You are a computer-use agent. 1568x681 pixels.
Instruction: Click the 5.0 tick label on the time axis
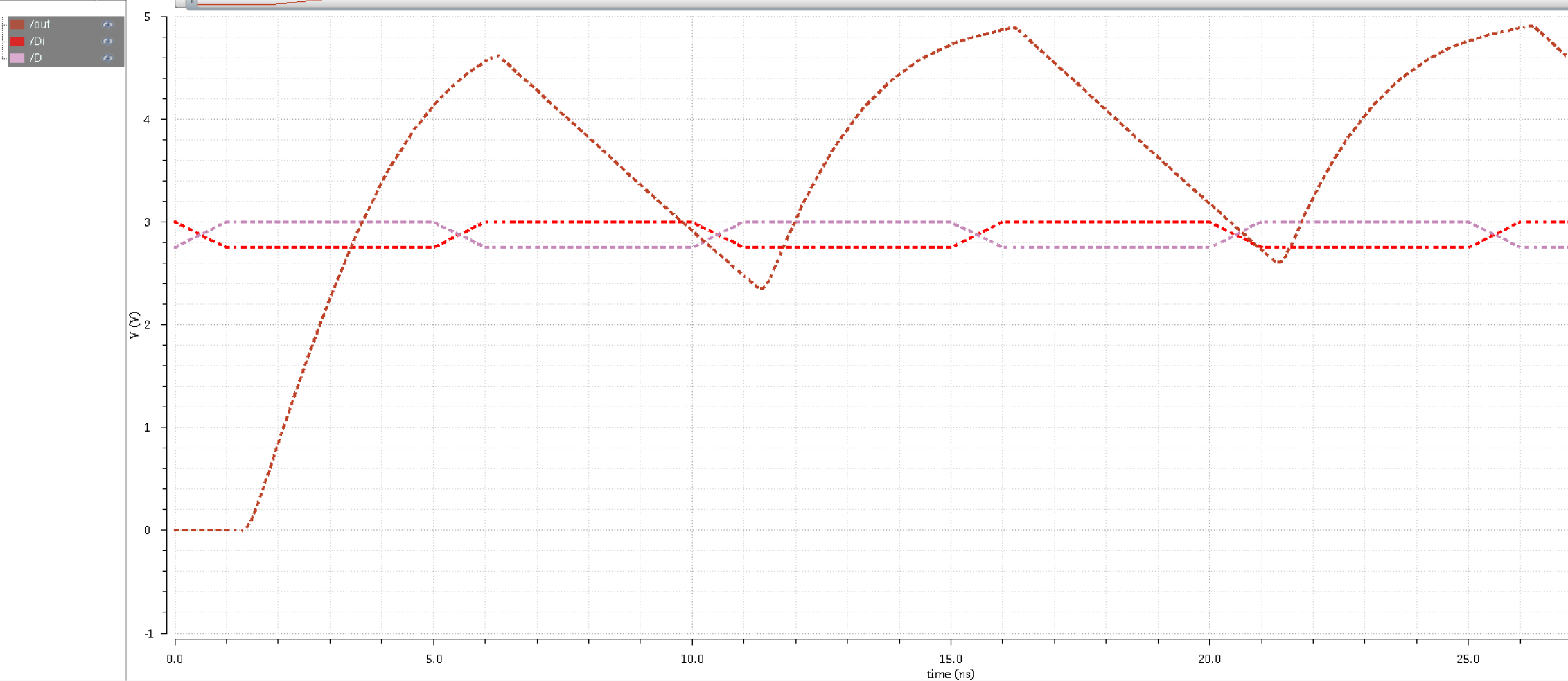[x=434, y=659]
